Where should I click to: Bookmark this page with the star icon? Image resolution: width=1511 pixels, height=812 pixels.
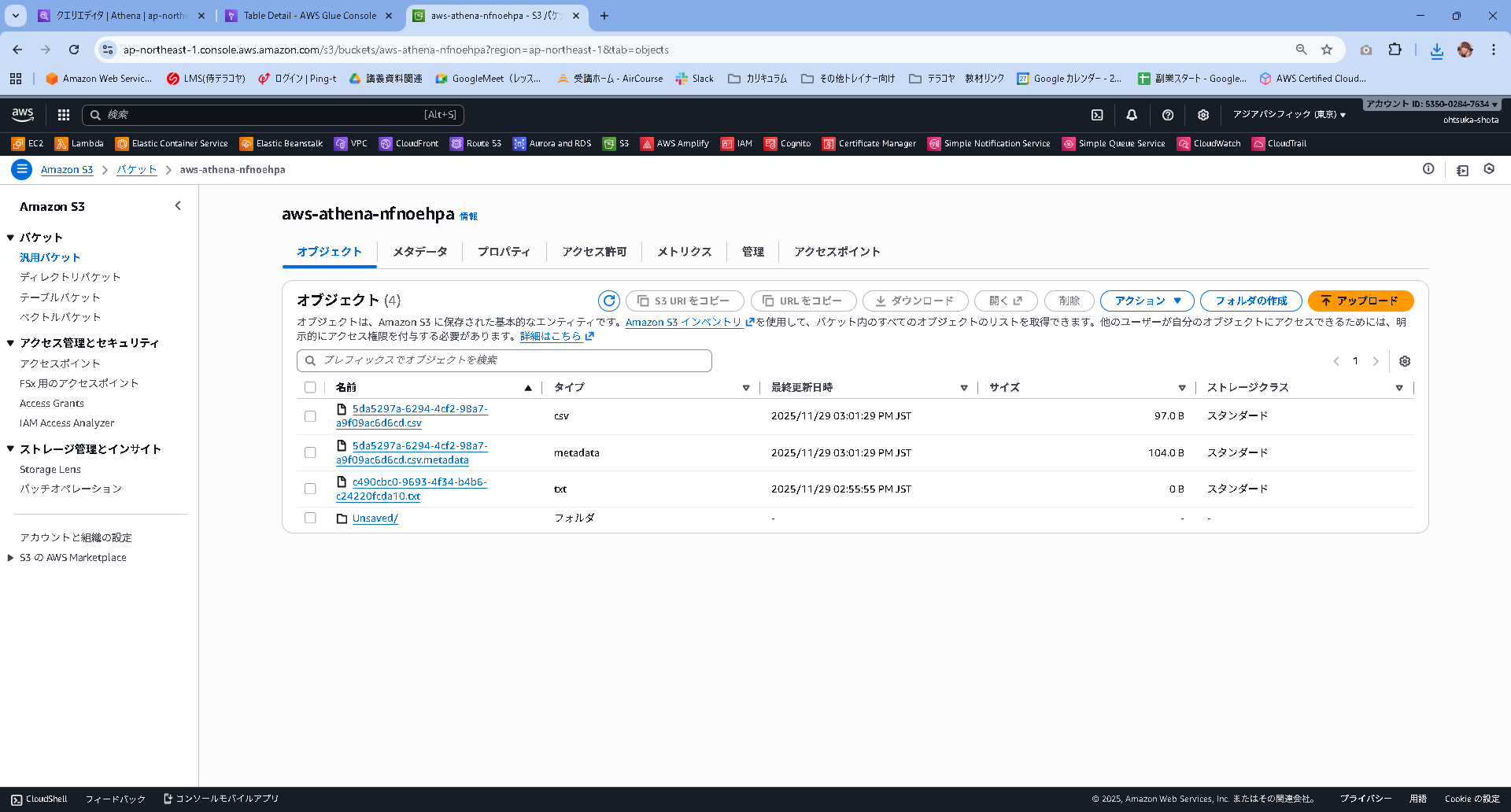click(x=1327, y=50)
